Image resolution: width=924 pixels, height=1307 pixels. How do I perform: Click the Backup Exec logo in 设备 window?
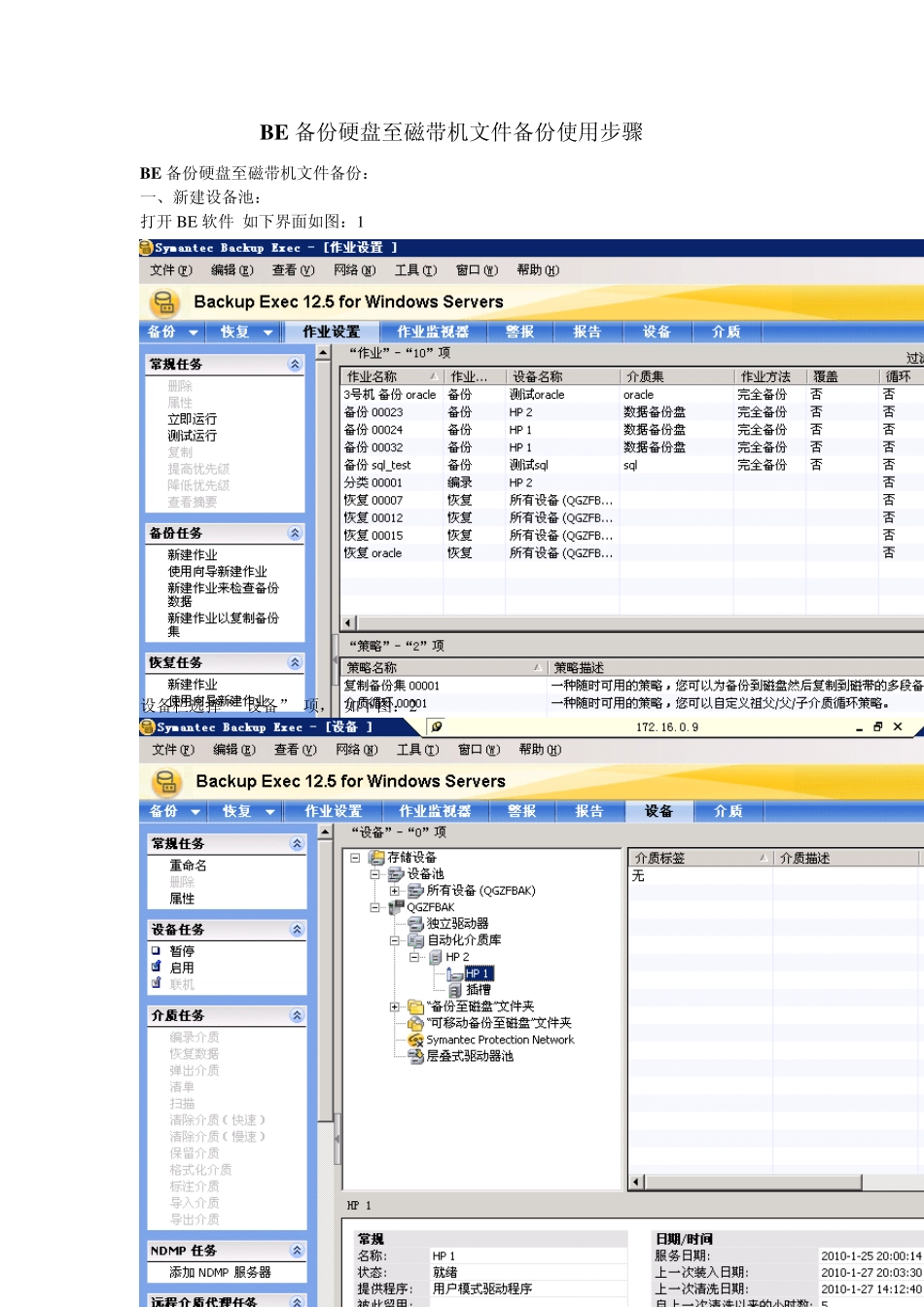[x=166, y=782]
